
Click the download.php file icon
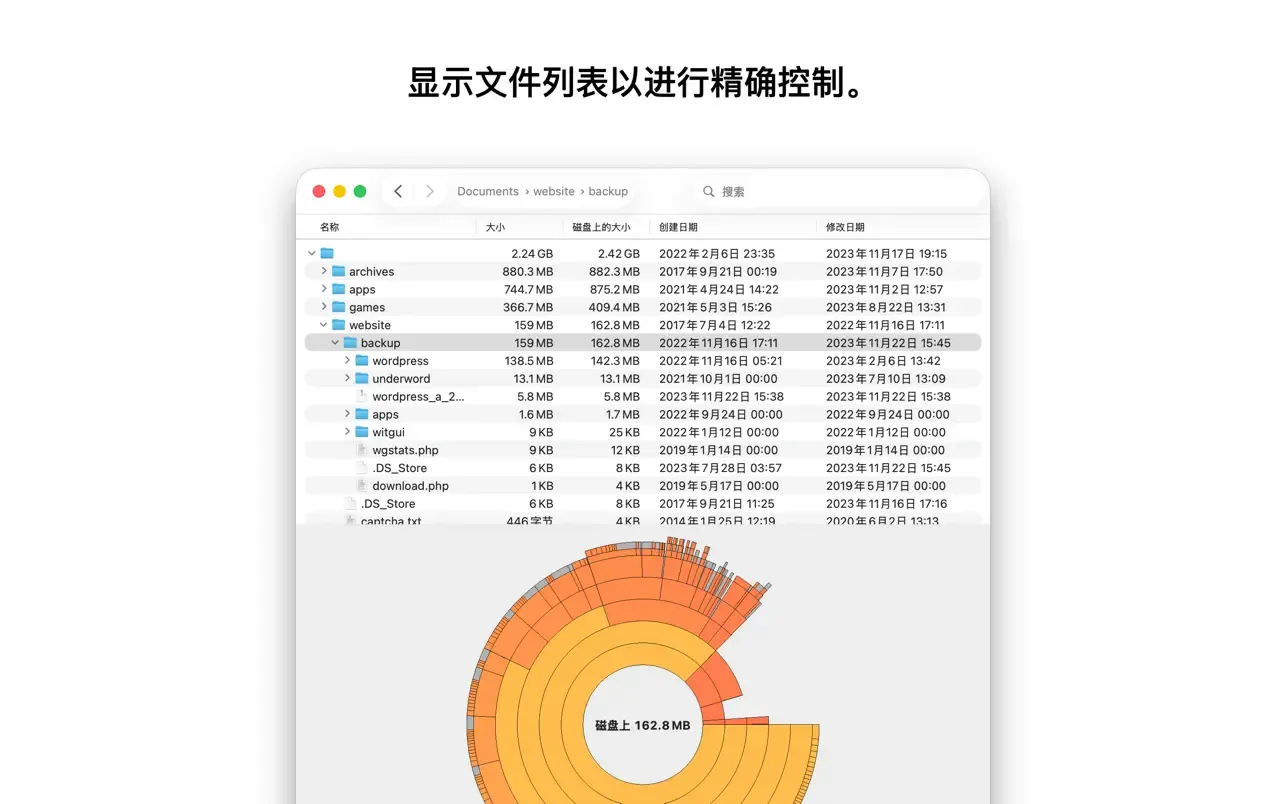[x=362, y=486]
